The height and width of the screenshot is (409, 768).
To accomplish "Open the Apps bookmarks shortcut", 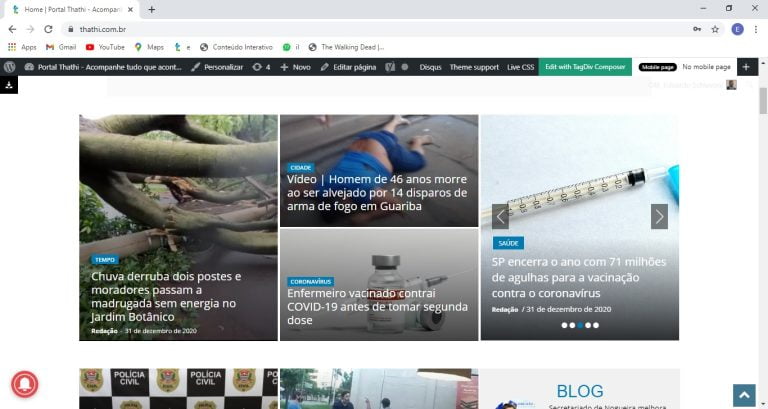I will 22,47.
